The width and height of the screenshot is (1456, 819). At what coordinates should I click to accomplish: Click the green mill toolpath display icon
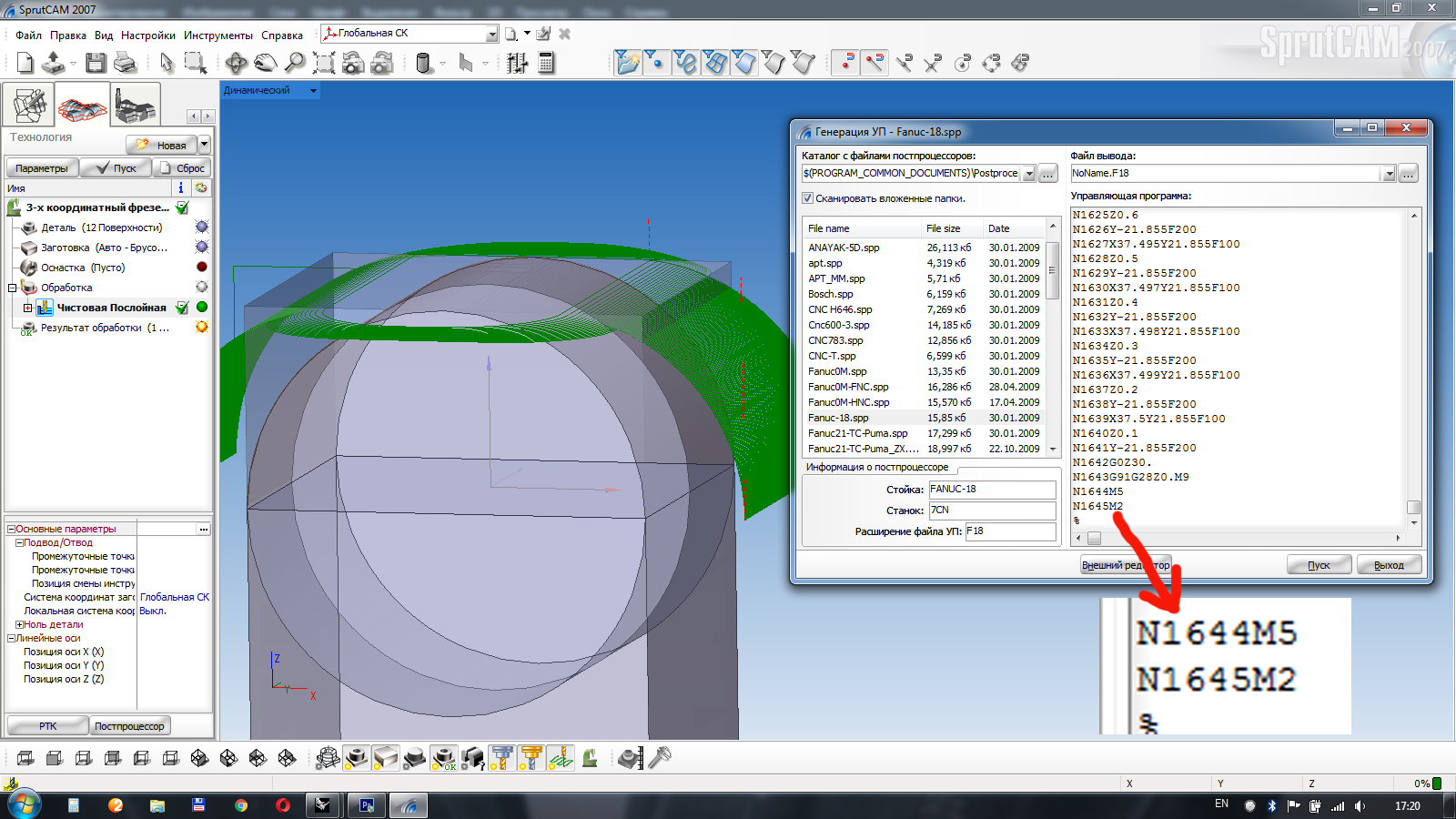561,757
